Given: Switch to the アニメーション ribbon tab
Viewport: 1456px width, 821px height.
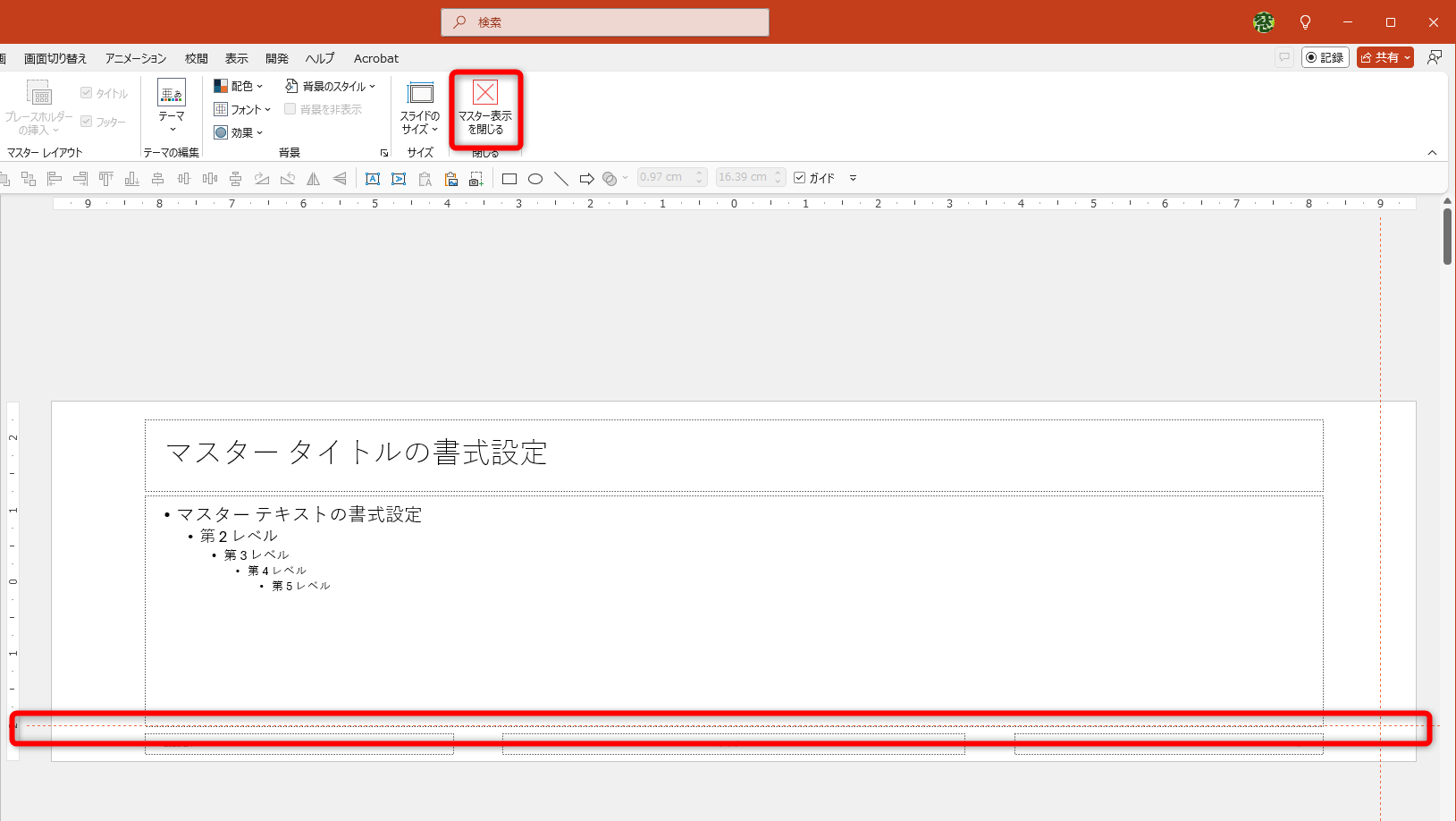Looking at the screenshot, I should [x=134, y=58].
